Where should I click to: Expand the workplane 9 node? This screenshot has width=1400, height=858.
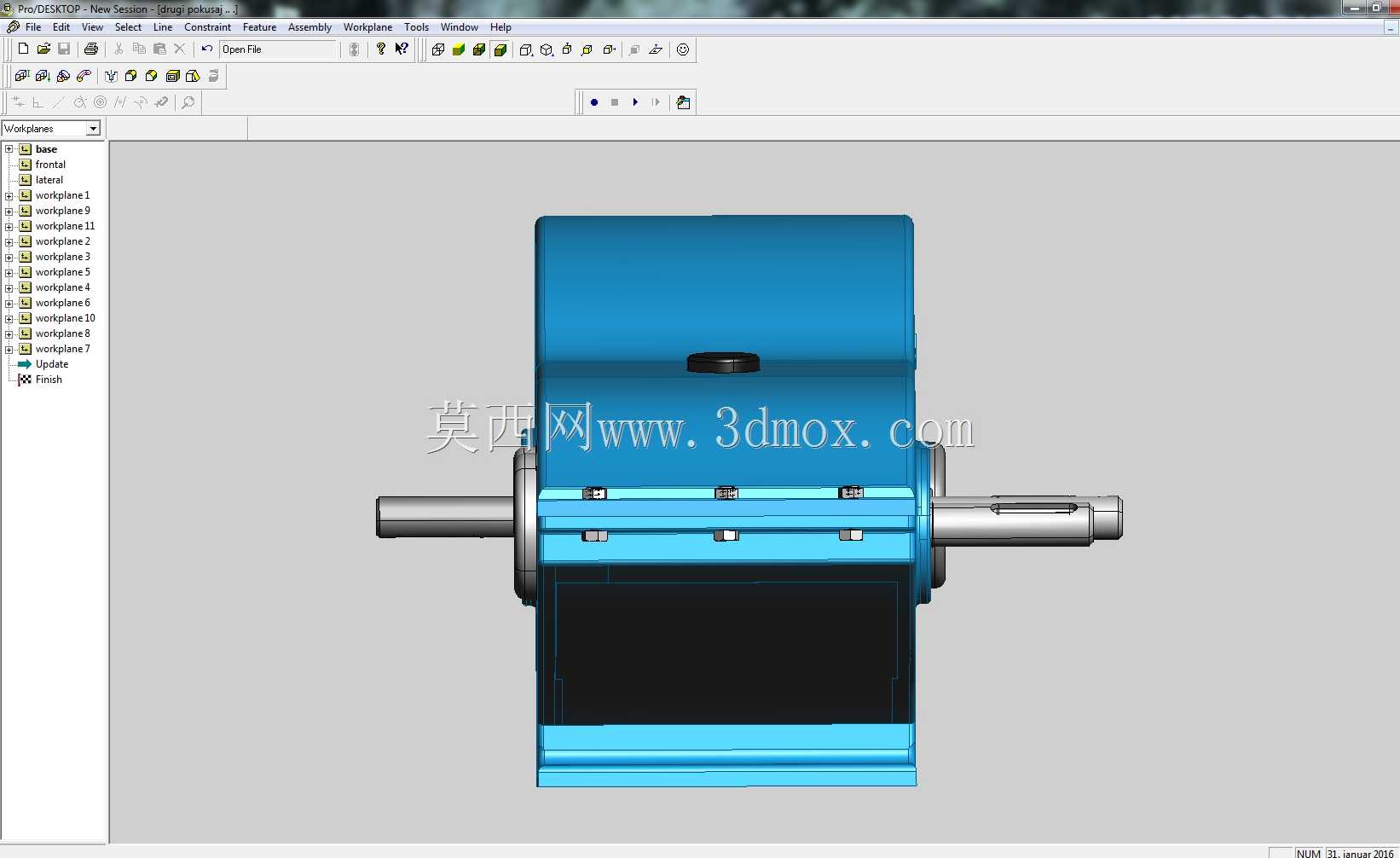pyautogui.click(x=9, y=211)
